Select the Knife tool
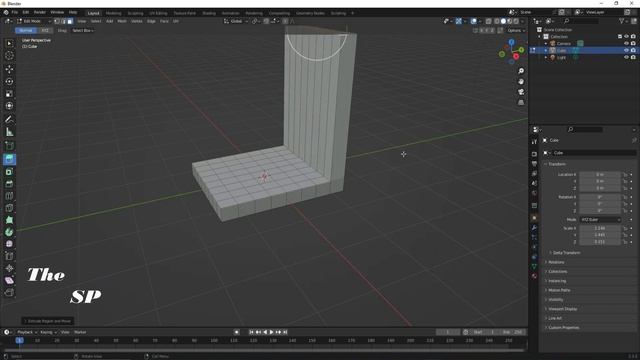The width and height of the screenshot is (640, 360). pyautogui.click(x=9, y=208)
